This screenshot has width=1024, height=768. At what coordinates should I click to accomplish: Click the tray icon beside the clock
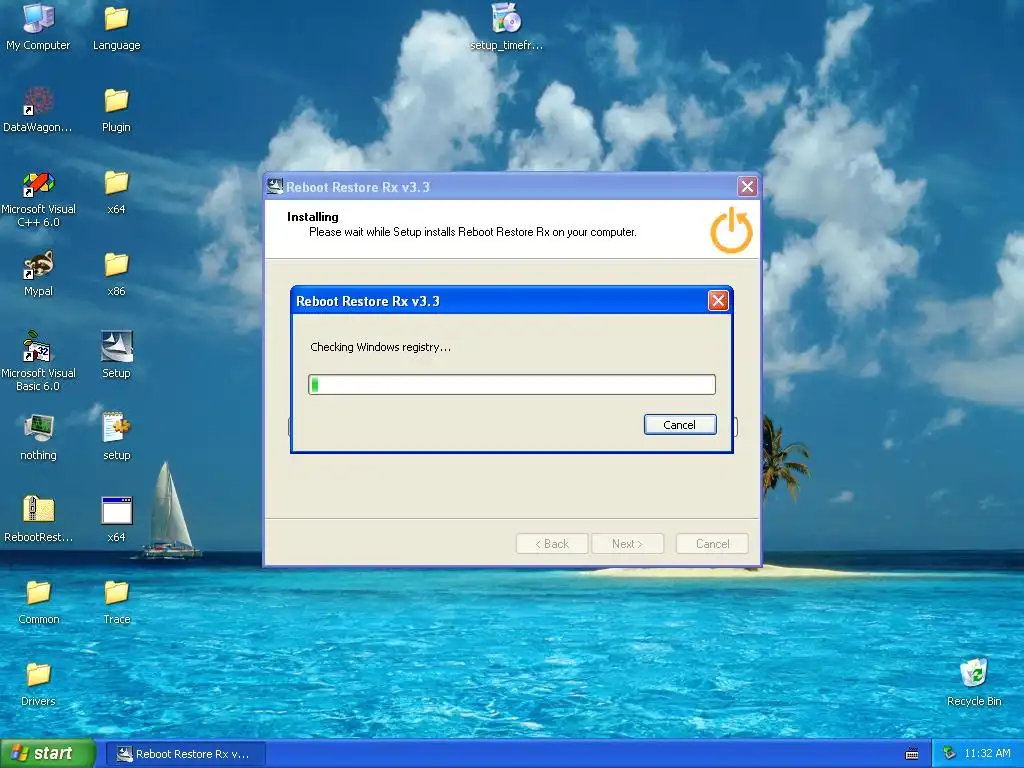pyautogui.click(x=950, y=753)
